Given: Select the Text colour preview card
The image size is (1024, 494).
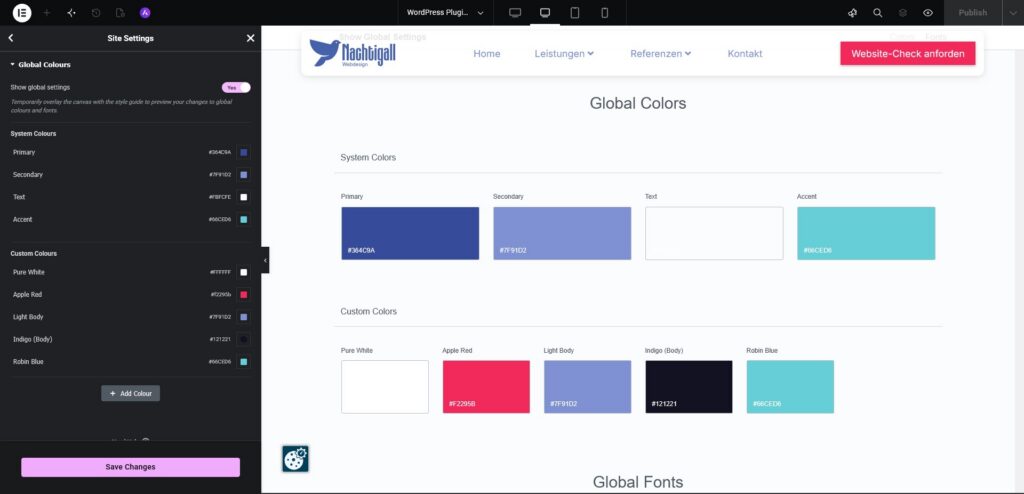Looking at the screenshot, I should (x=714, y=233).
